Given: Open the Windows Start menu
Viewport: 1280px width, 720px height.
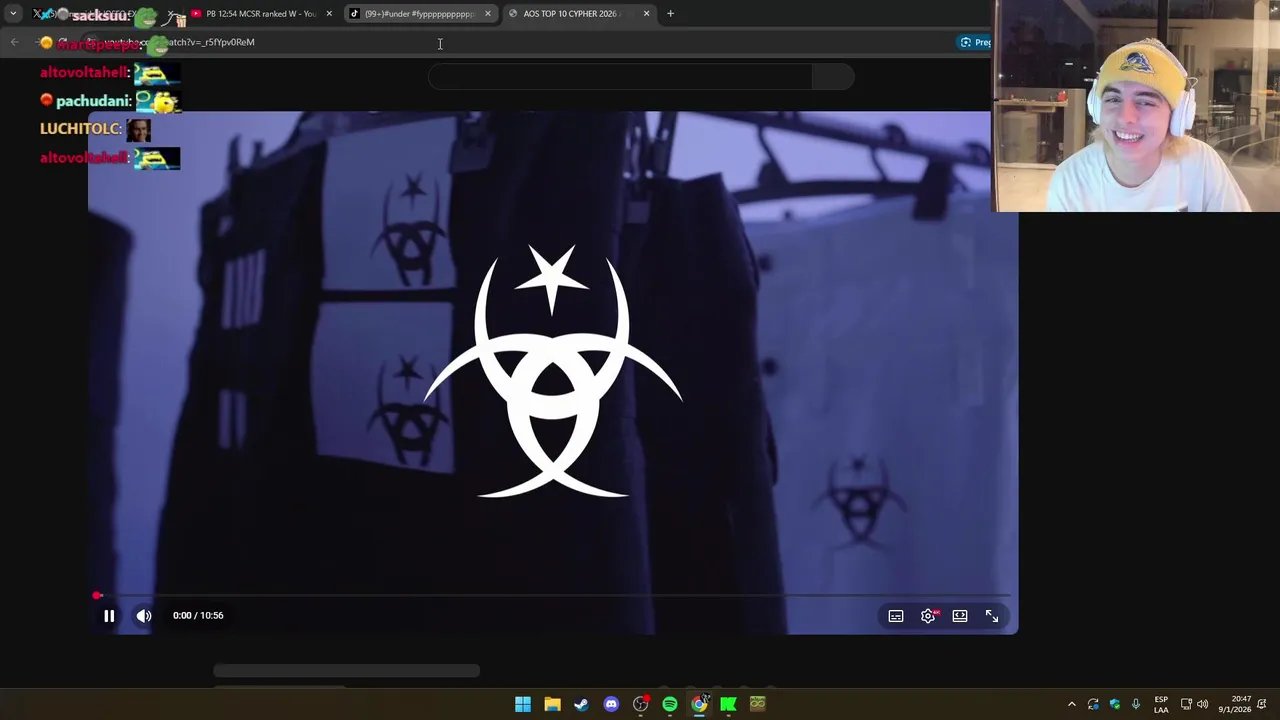Looking at the screenshot, I should pos(523,704).
